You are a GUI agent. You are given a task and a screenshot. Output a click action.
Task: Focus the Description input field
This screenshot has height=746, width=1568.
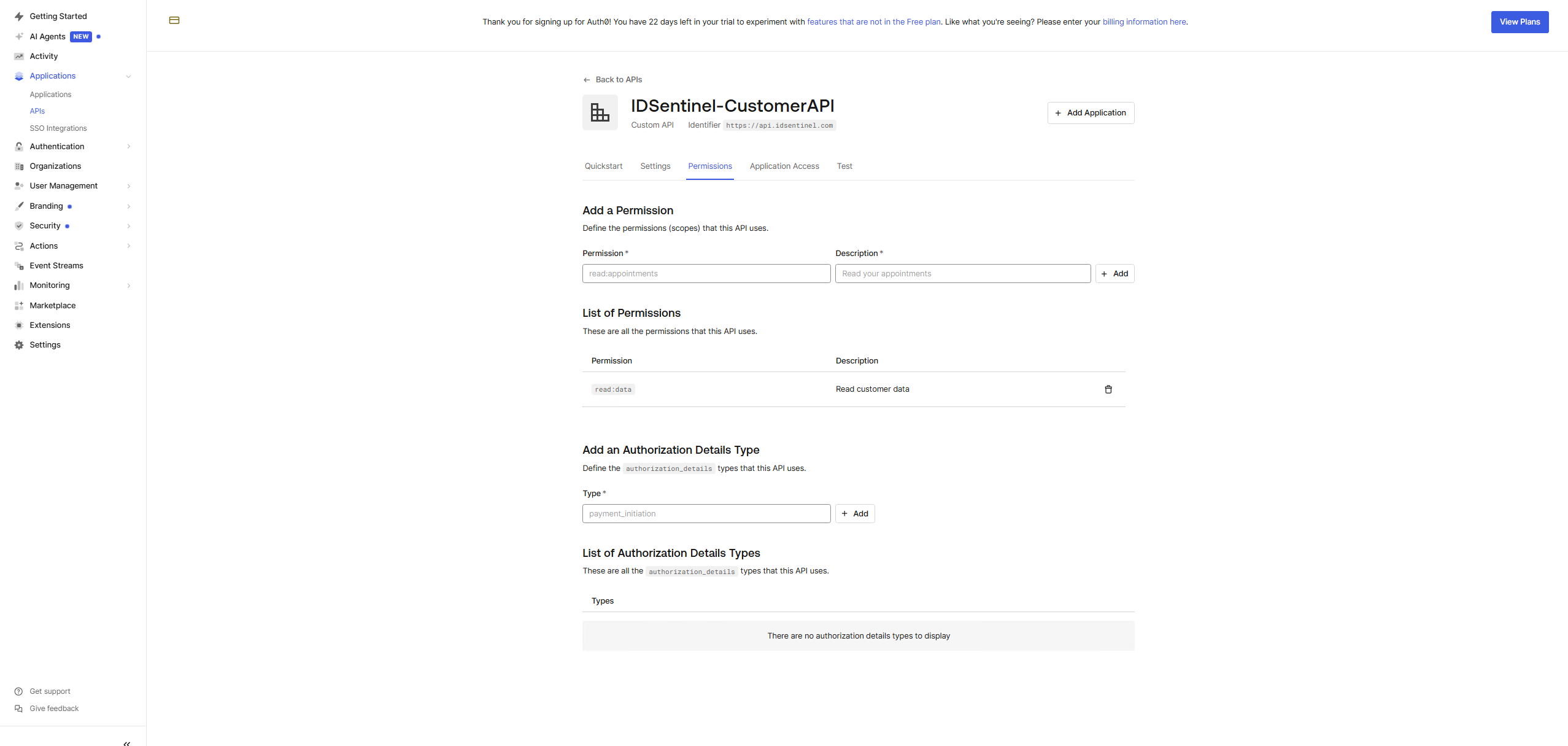click(x=963, y=274)
